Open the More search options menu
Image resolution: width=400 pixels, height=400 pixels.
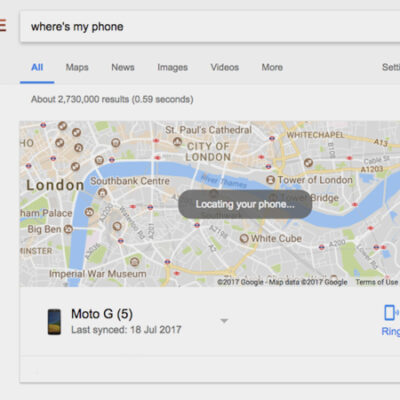coord(272,67)
